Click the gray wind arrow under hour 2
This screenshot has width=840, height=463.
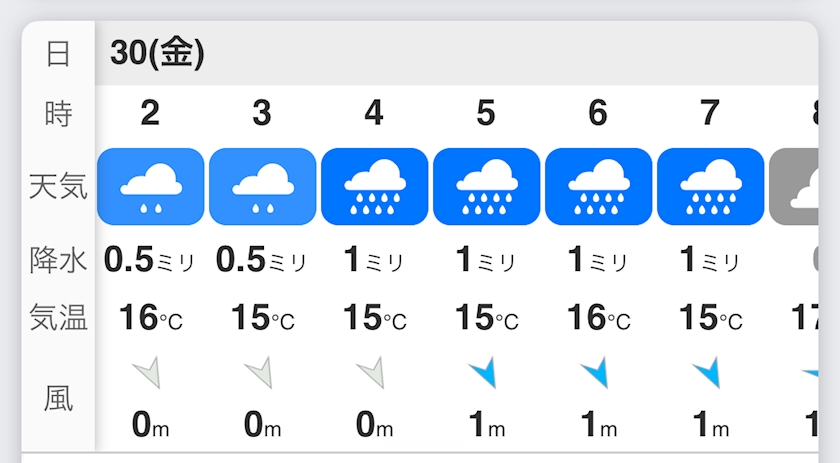point(148,374)
